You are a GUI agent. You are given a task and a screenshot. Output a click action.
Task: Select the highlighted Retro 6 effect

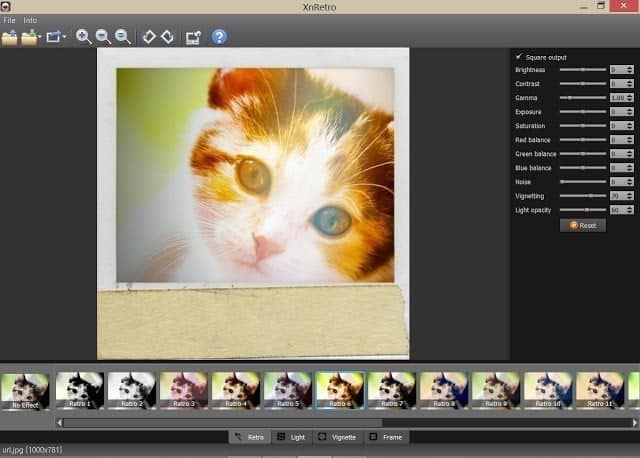click(340, 390)
